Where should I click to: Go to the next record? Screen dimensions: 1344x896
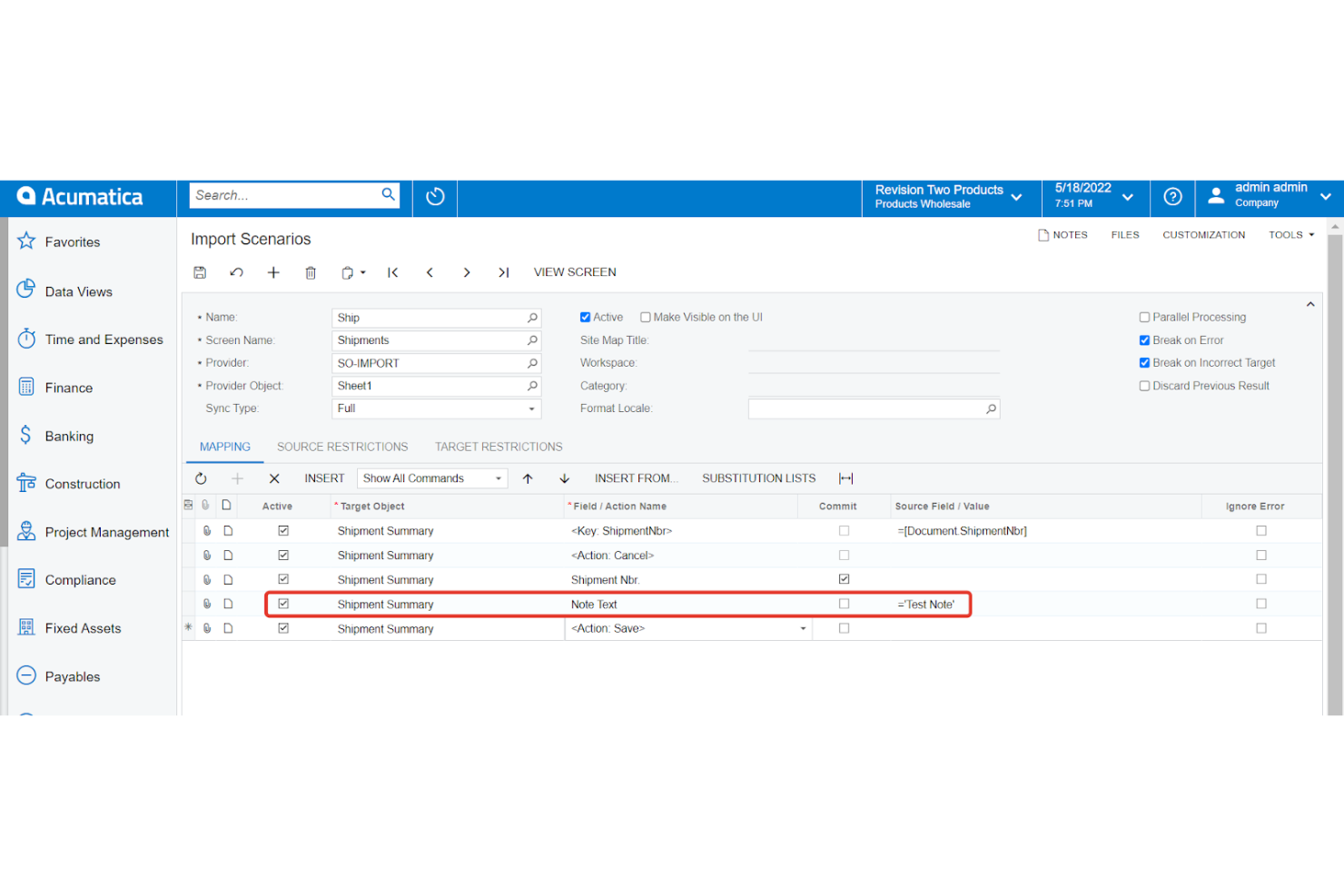tap(467, 272)
